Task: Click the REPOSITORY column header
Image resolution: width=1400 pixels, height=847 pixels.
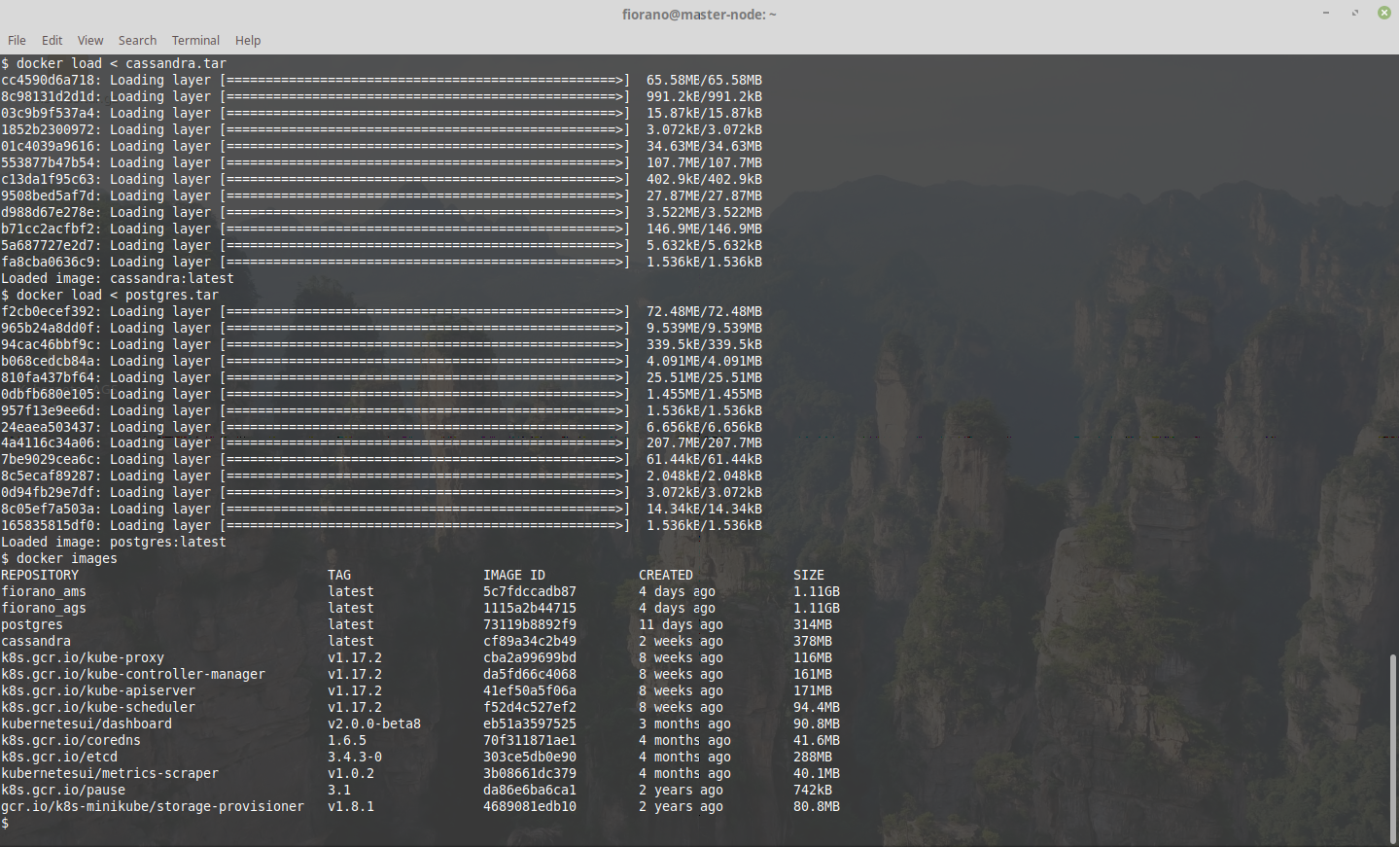Action: click(x=40, y=575)
